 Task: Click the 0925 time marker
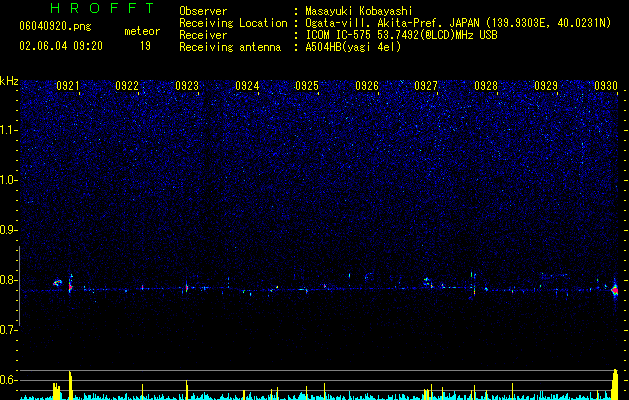tap(307, 86)
